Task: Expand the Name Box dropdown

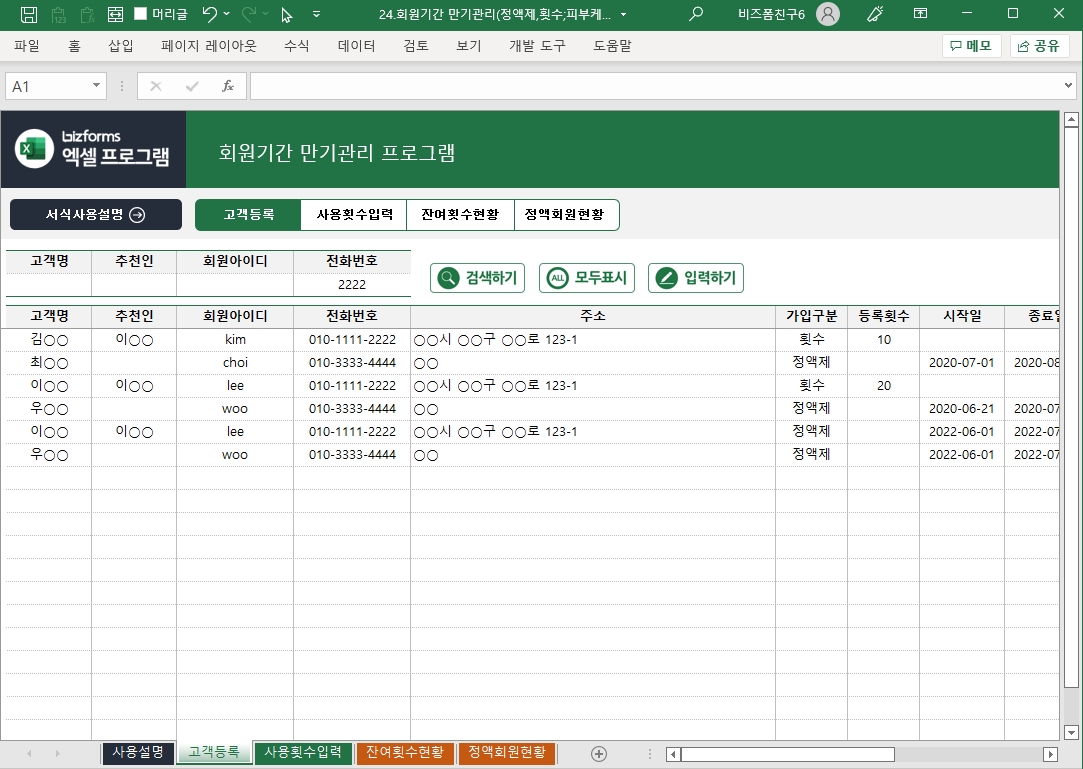Action: click(x=97, y=86)
